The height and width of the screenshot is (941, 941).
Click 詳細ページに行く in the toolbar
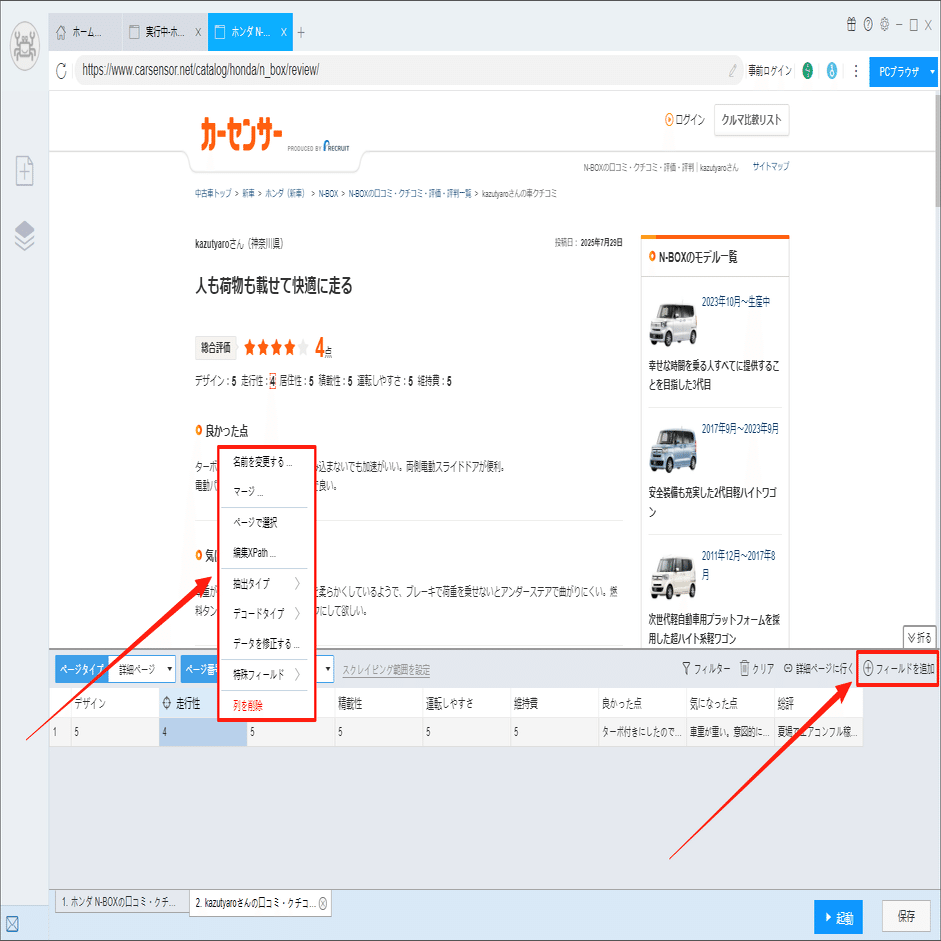pos(818,669)
